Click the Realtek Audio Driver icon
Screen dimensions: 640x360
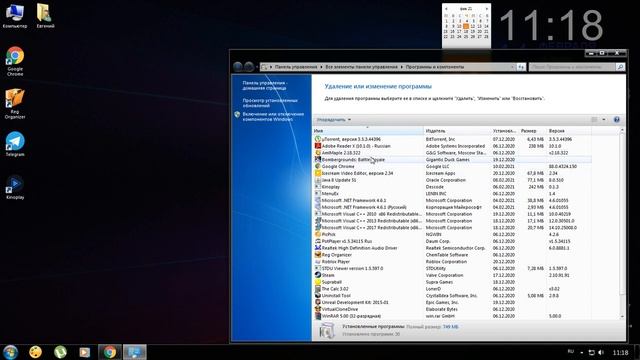[x=318, y=248]
